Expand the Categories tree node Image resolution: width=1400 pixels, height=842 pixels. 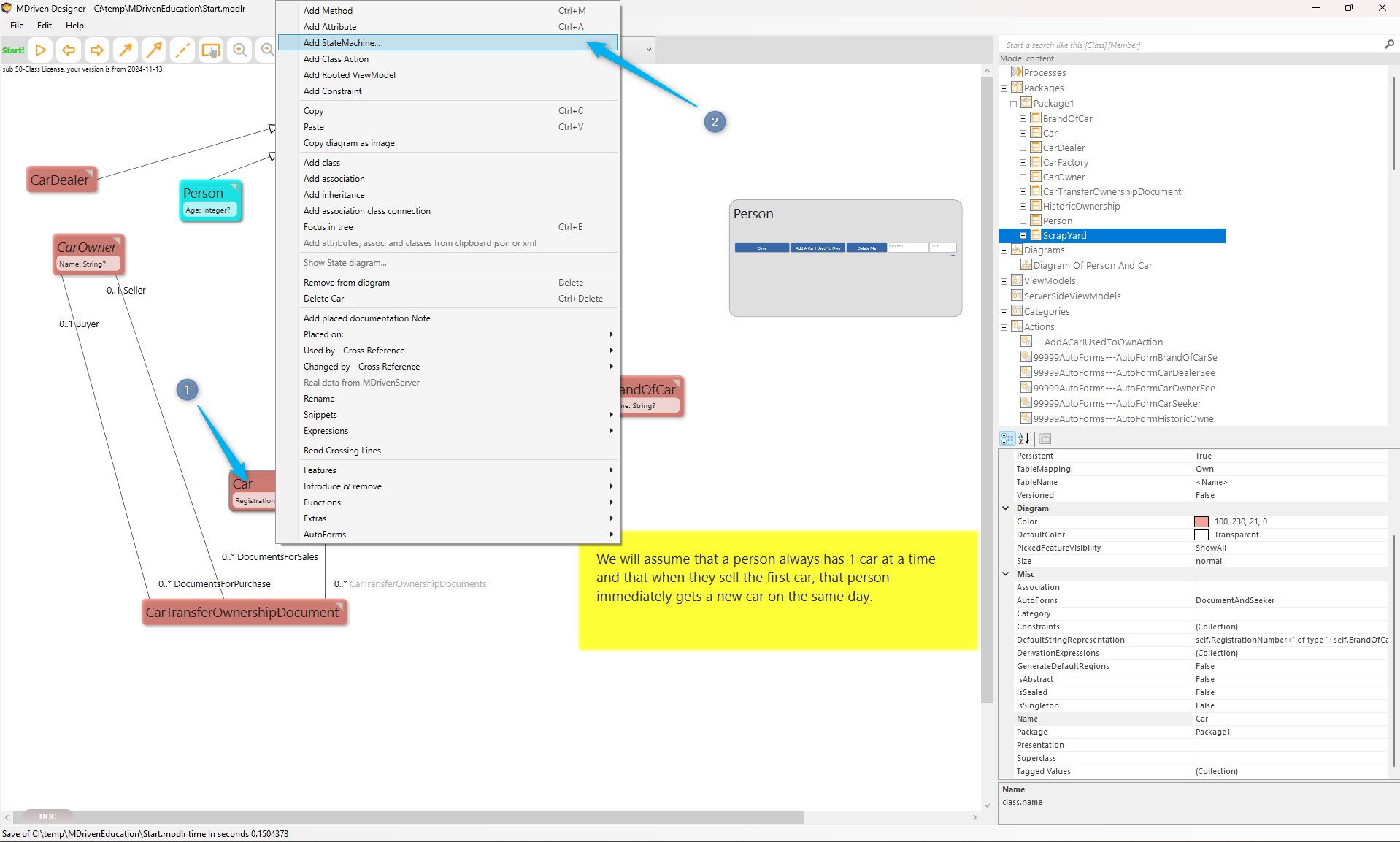pos(1004,312)
